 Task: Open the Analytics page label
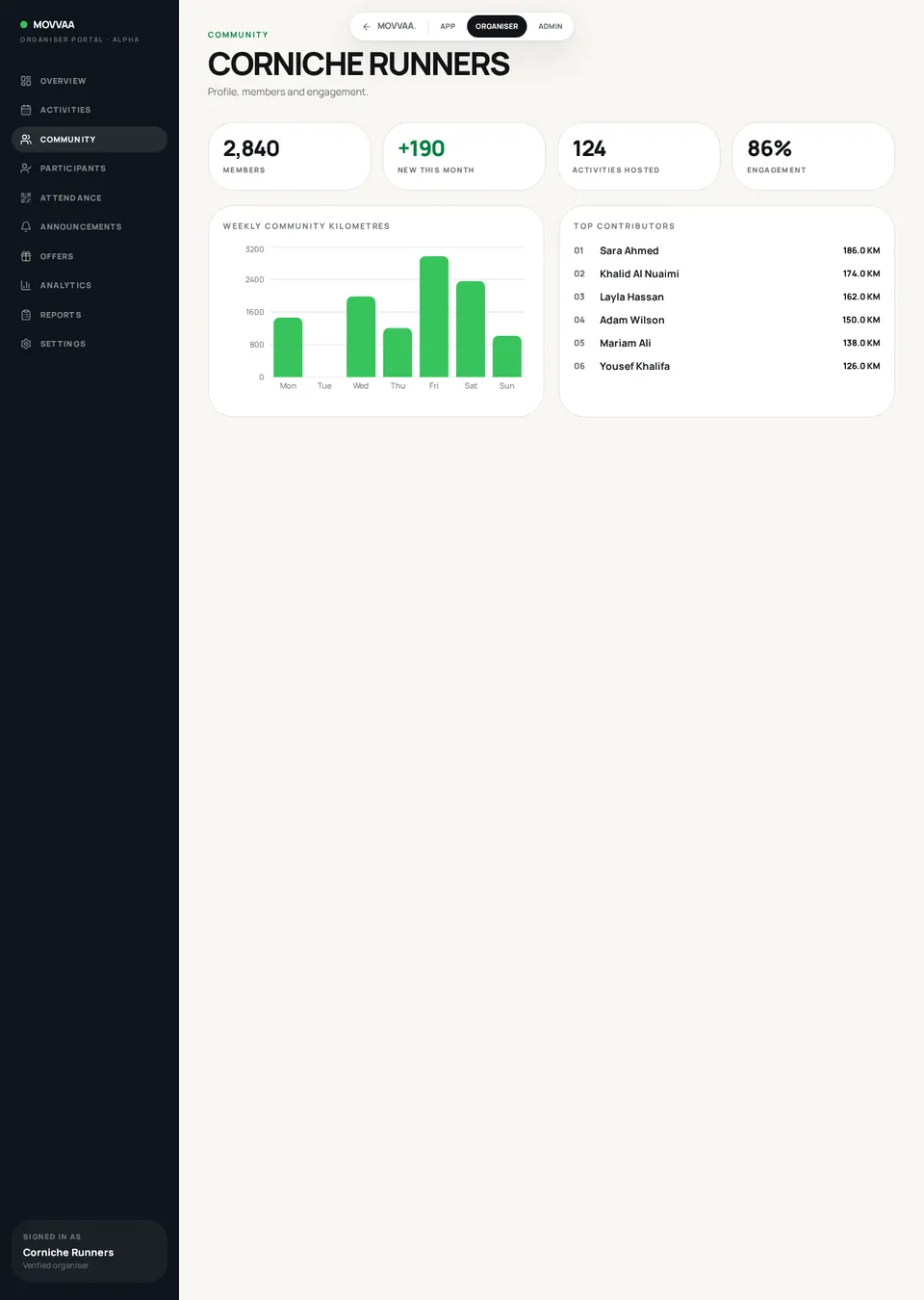click(65, 286)
